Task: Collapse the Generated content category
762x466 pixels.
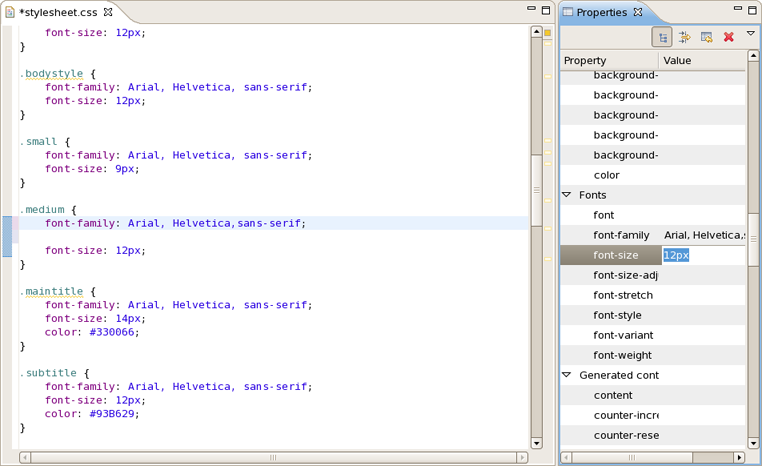Action: [567, 375]
